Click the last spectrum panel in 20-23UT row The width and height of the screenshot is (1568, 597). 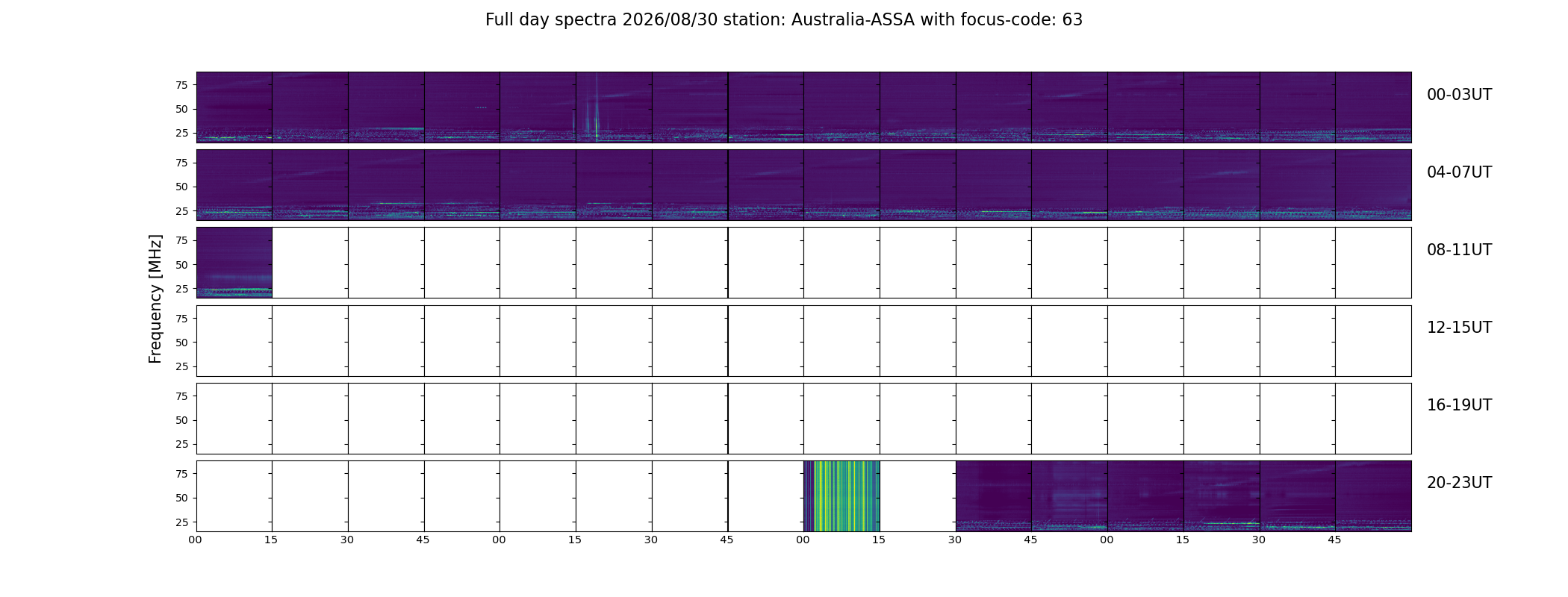[x=1373, y=496]
